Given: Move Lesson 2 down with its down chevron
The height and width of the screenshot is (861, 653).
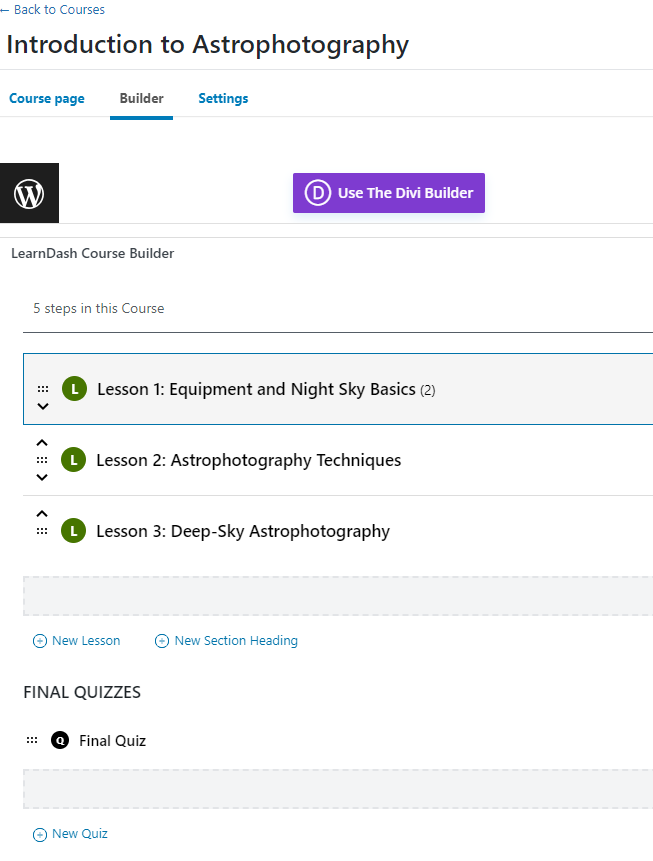Looking at the screenshot, I should pos(42,477).
